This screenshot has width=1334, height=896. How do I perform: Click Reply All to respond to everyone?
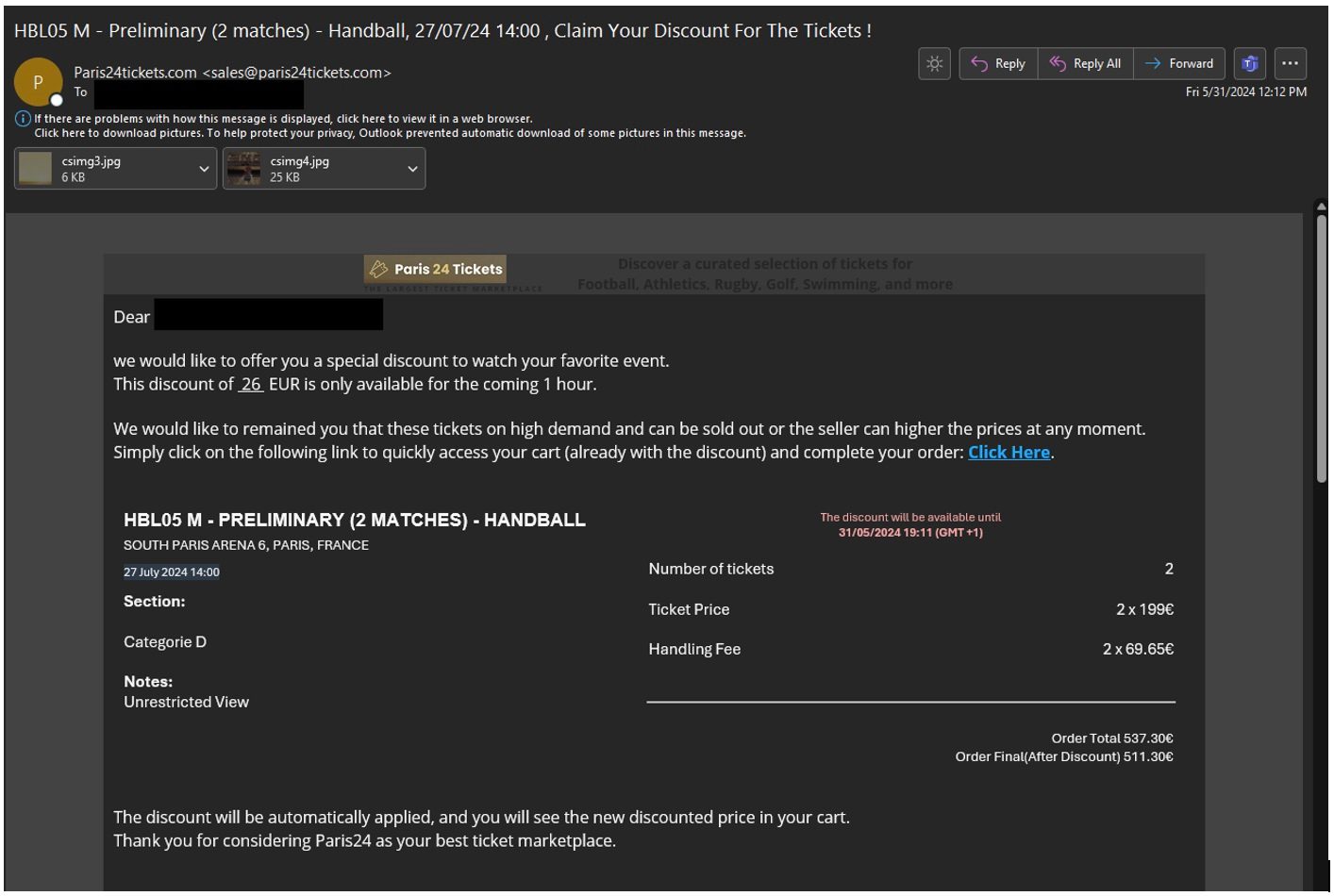point(1085,64)
